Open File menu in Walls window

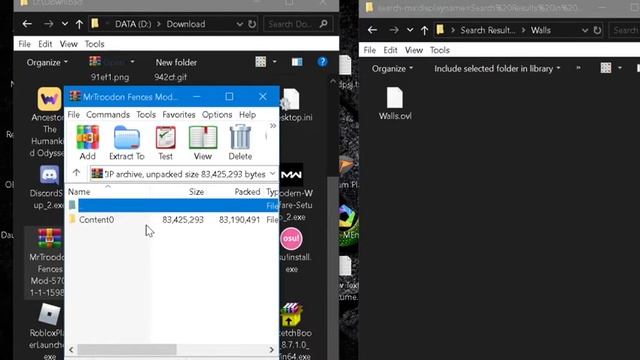(369, 50)
